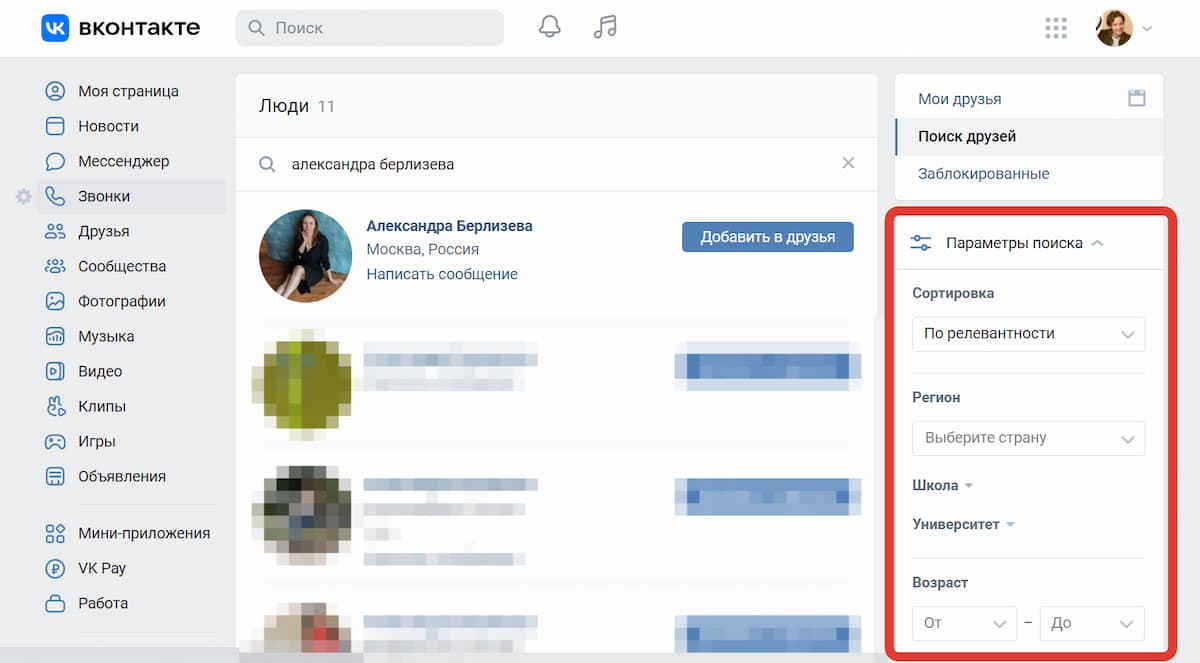The image size is (1200, 663).
Task: Open the apps grid icon in header
Action: click(x=1056, y=28)
